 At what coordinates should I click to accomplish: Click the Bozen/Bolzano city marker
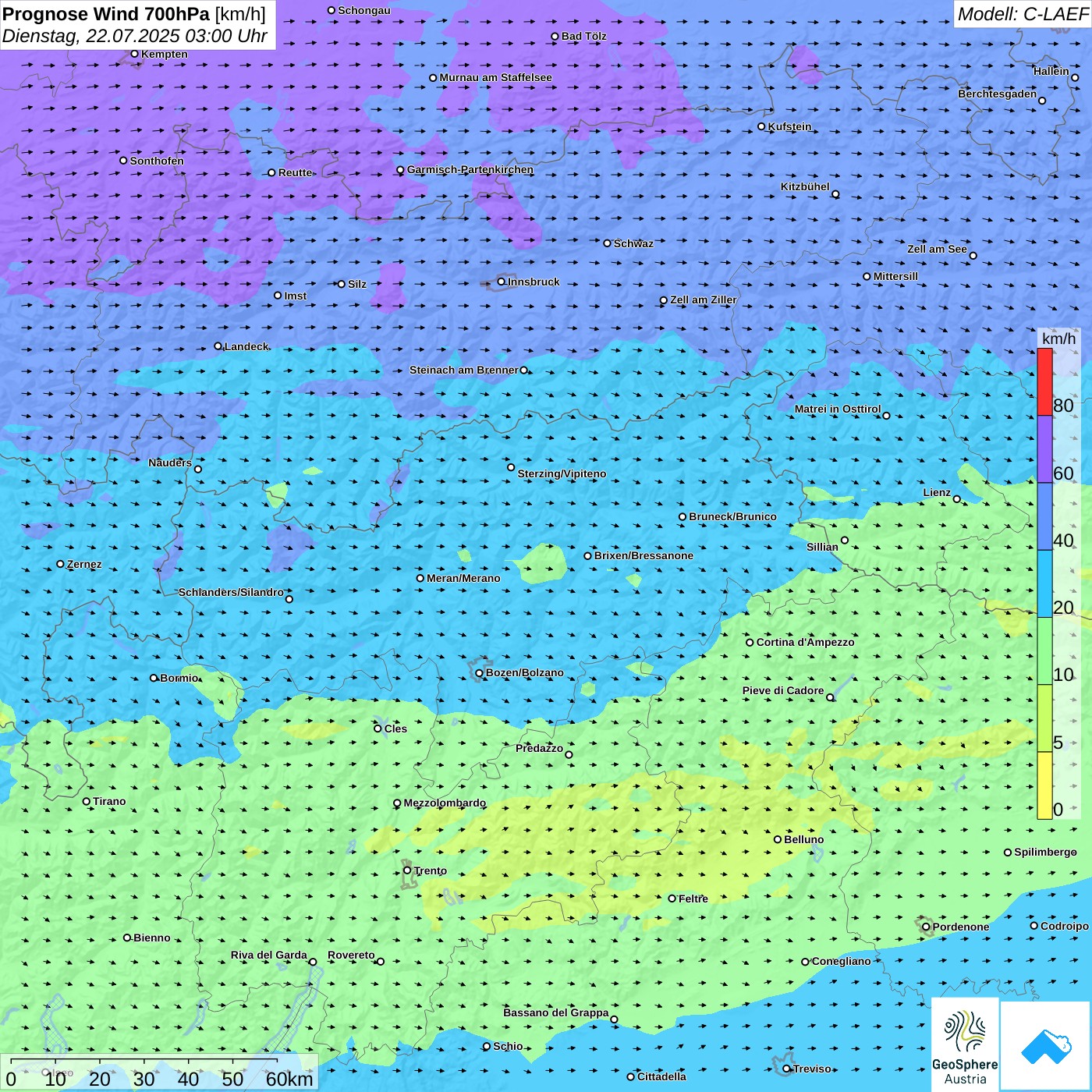(479, 673)
